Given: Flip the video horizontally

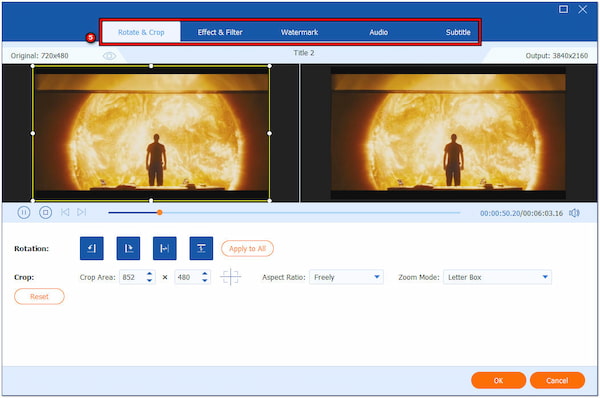Looking at the screenshot, I should (x=165, y=248).
